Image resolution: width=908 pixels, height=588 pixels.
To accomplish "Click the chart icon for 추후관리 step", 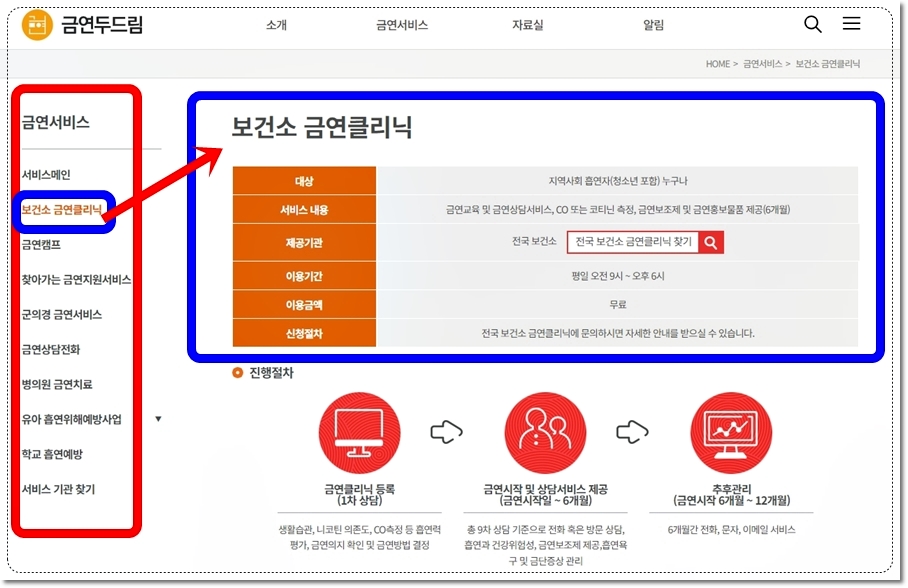I will click(731, 431).
